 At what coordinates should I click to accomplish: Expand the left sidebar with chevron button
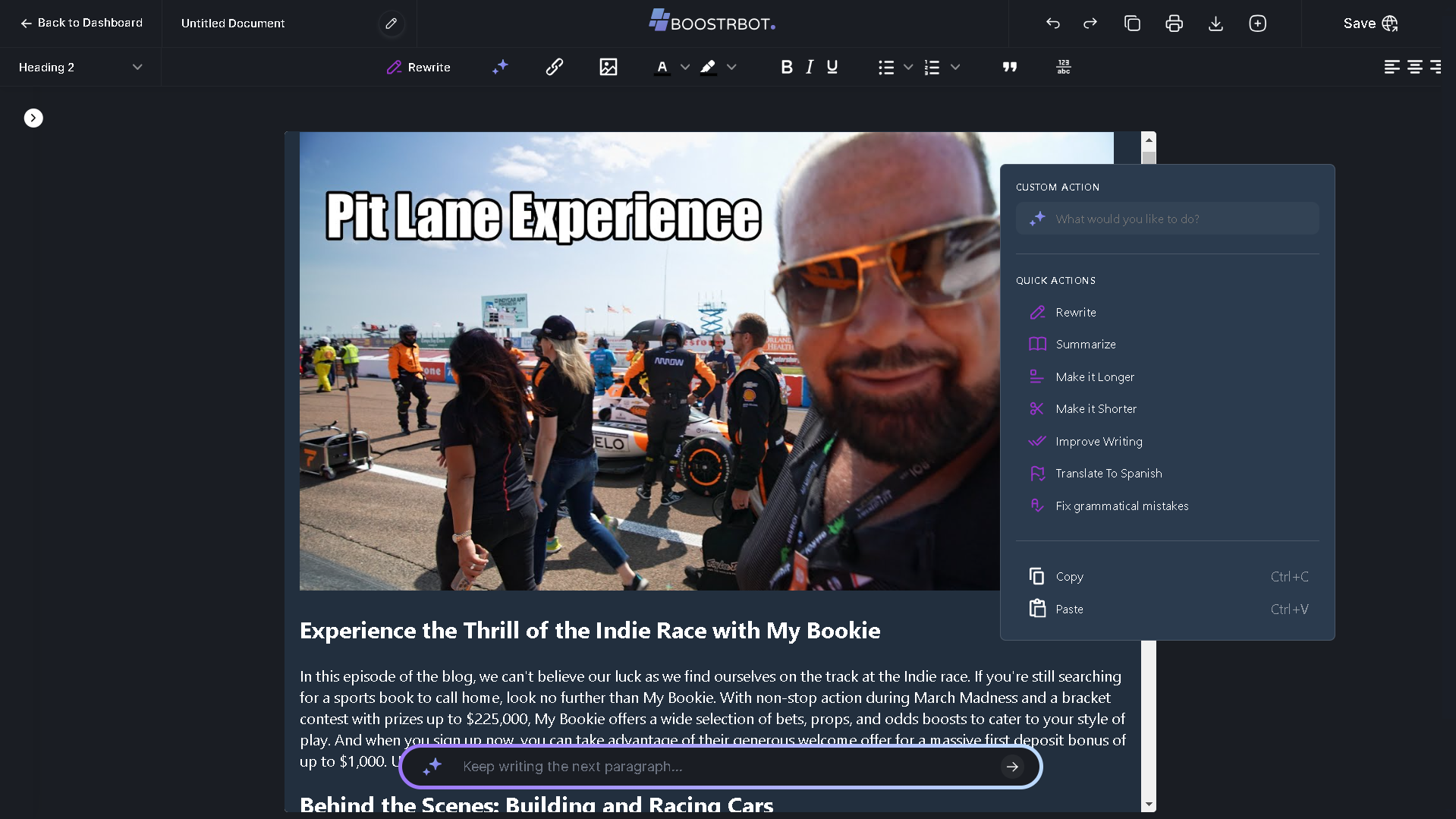point(33,118)
